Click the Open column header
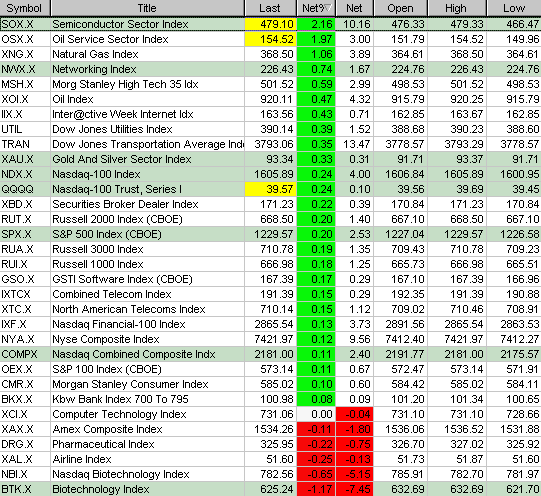The width and height of the screenshot is (541, 496). tap(400, 8)
